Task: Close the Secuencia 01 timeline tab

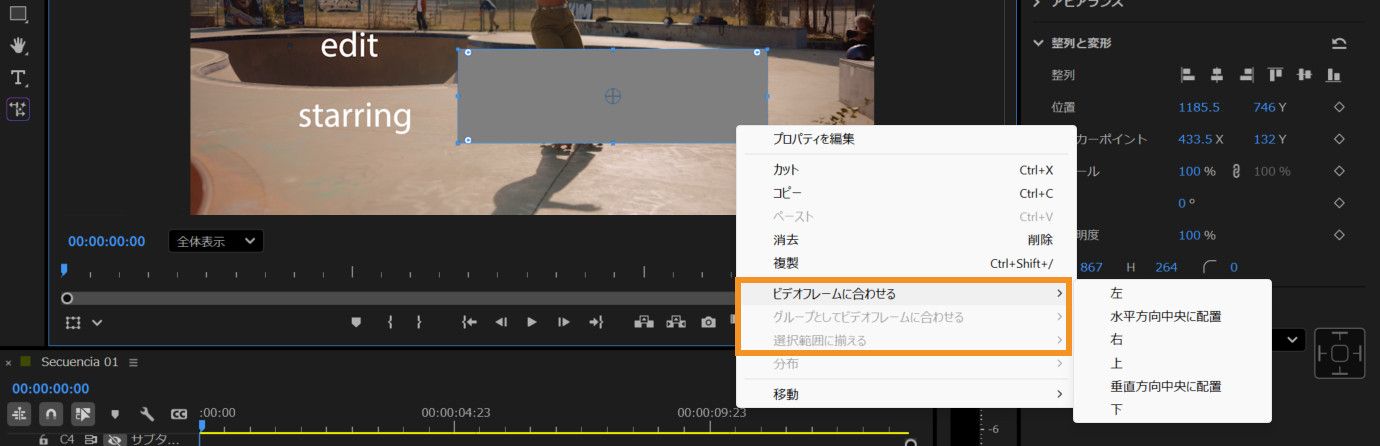Action: [x=8, y=363]
